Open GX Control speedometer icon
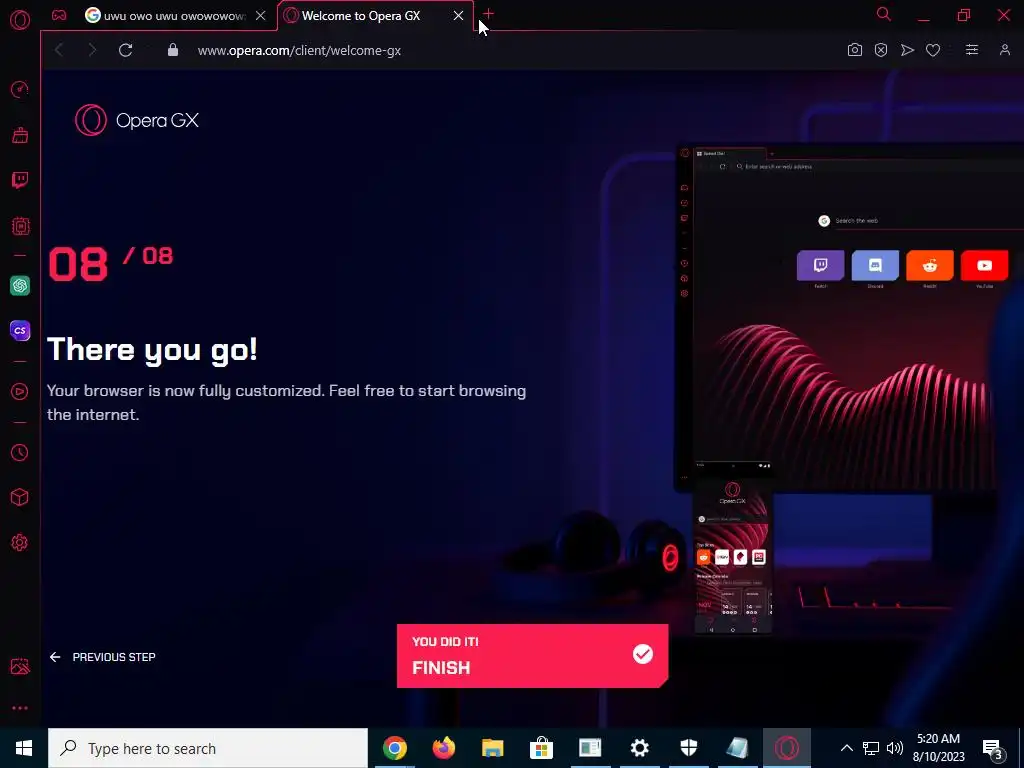This screenshot has width=1024, height=768. tap(20, 89)
